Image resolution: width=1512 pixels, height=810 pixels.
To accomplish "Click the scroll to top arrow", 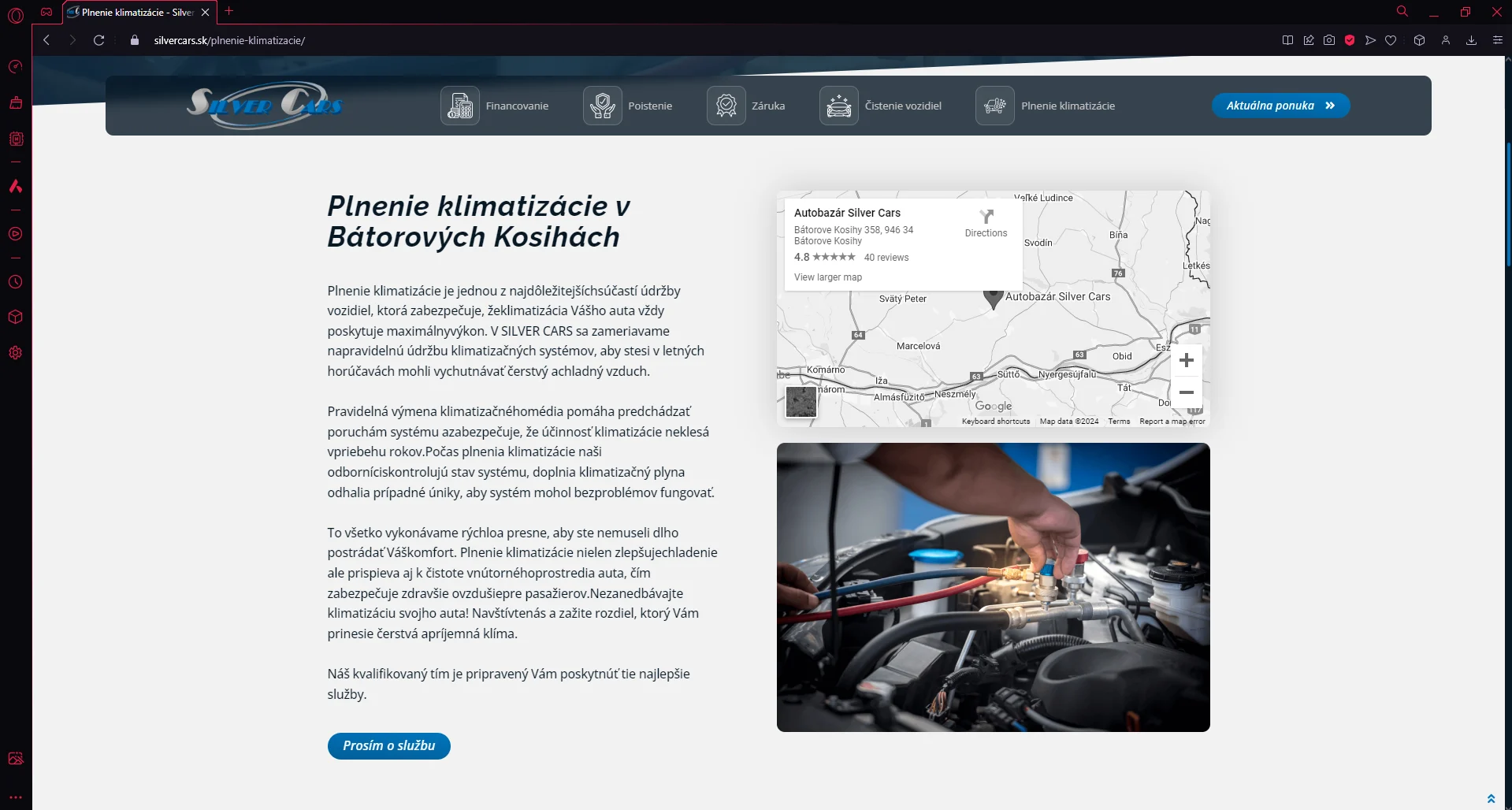I will [x=1491, y=799].
